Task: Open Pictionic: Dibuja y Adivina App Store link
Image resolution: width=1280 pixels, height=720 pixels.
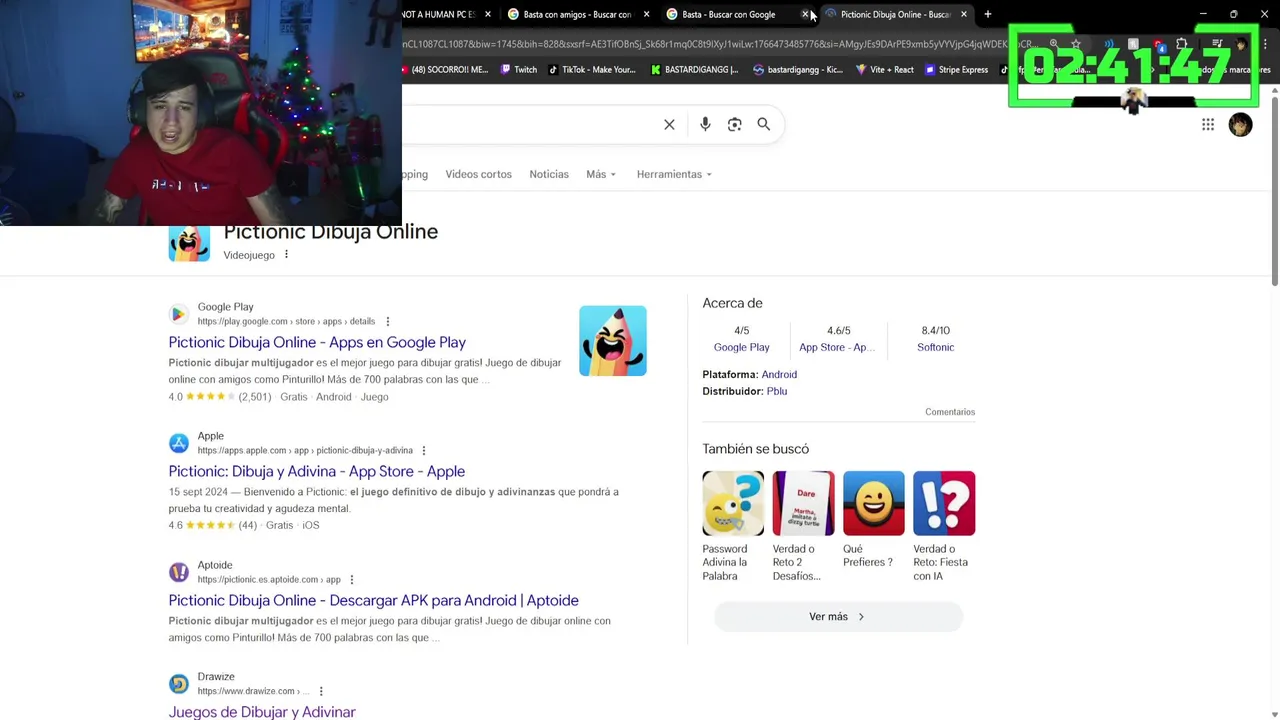Action: click(x=316, y=471)
